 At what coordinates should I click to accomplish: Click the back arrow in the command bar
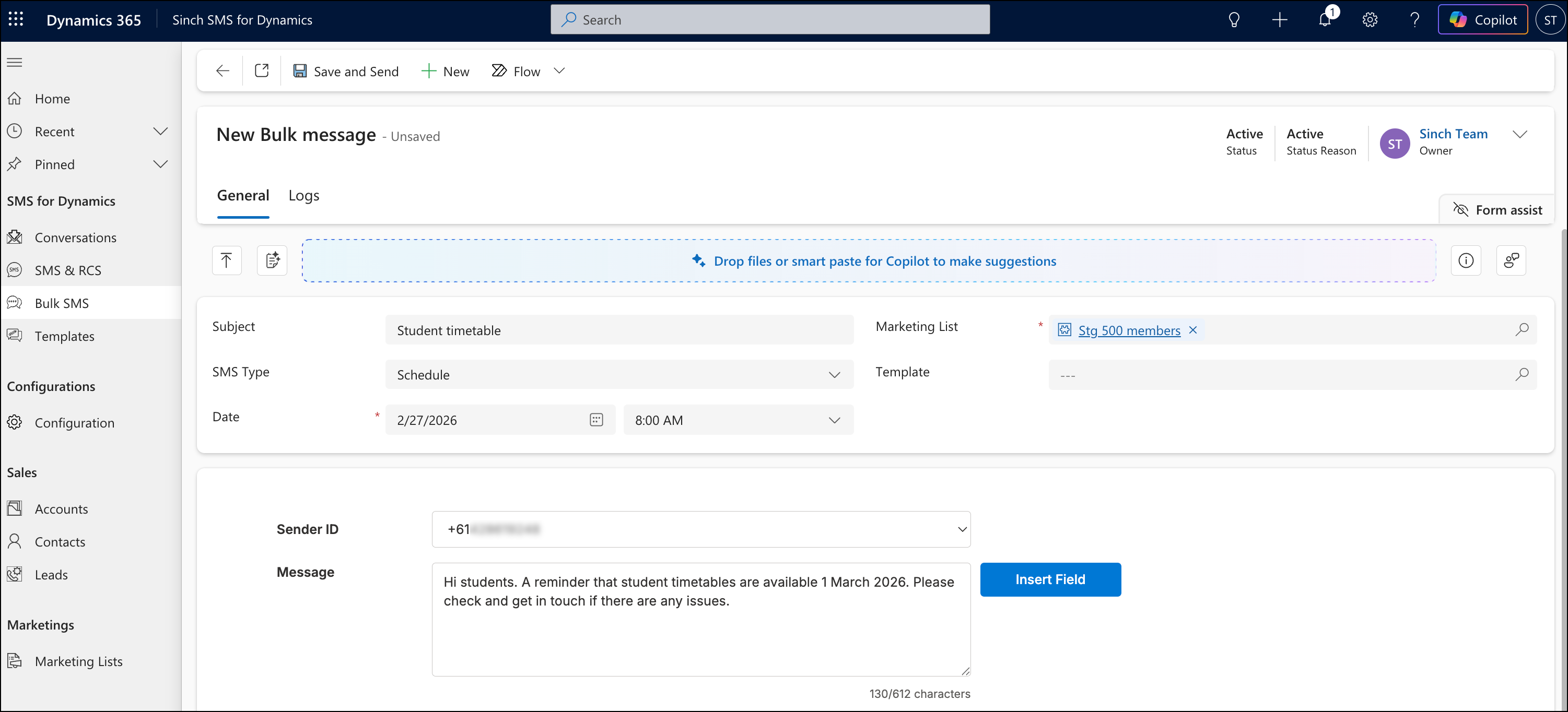(223, 70)
